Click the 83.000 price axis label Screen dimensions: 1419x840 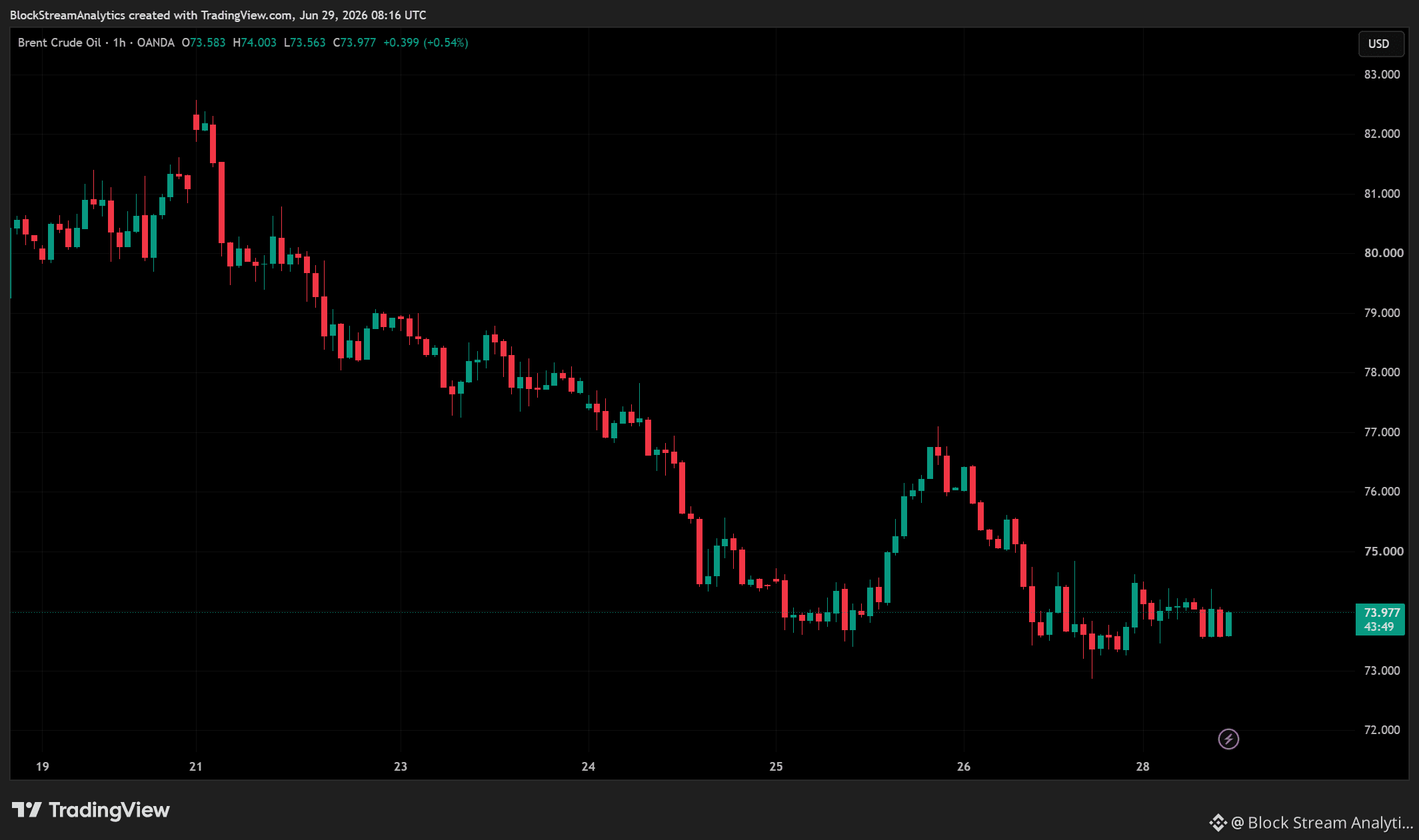(1382, 75)
